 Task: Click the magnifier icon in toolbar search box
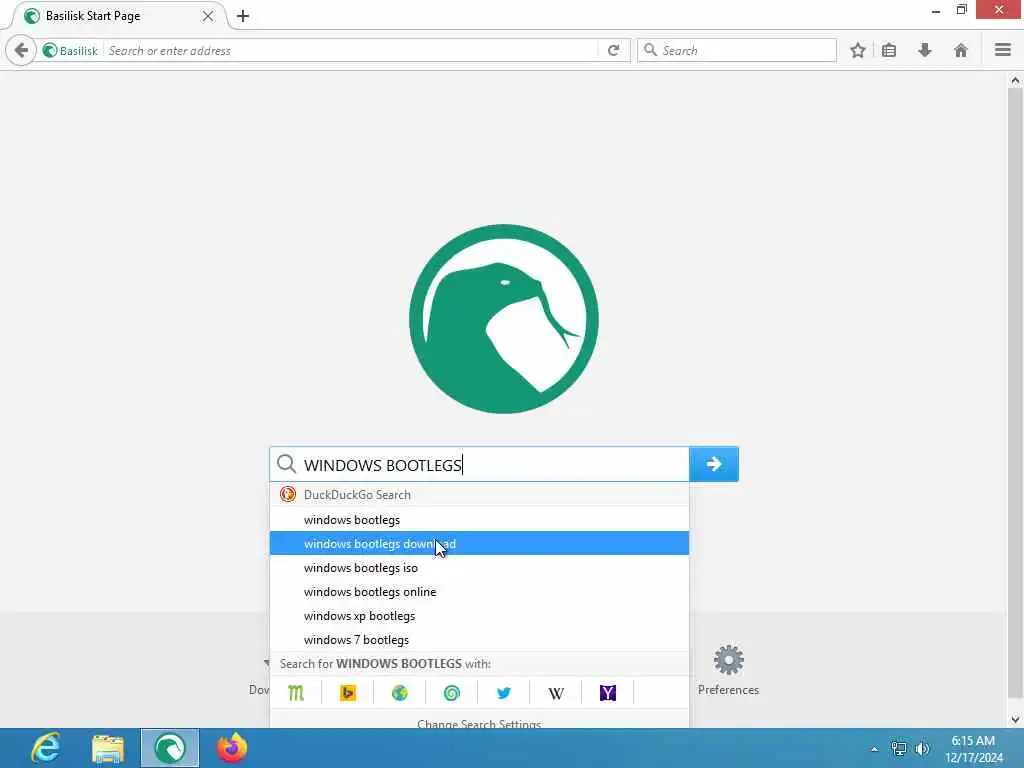point(650,50)
